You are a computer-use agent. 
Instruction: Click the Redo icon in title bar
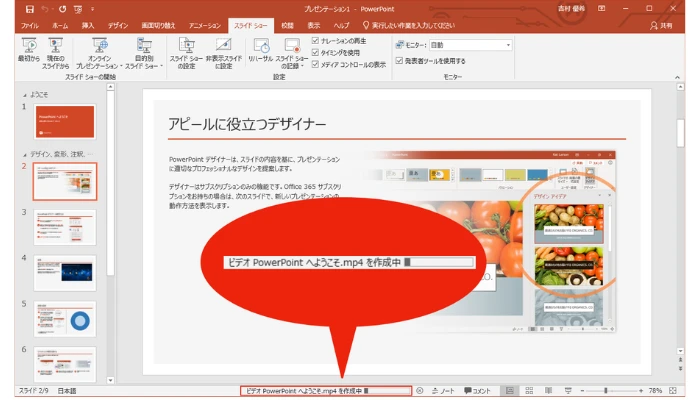[x=62, y=9]
